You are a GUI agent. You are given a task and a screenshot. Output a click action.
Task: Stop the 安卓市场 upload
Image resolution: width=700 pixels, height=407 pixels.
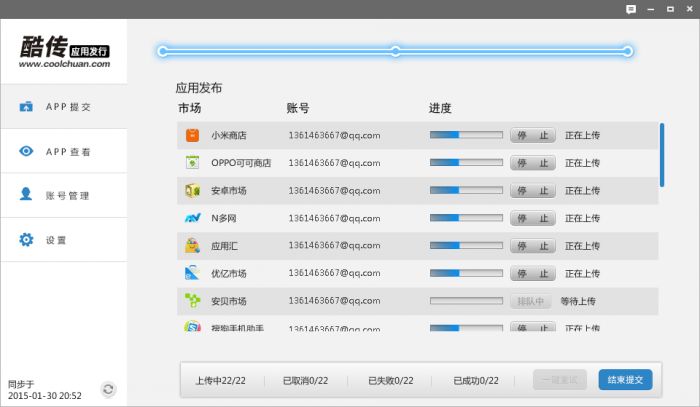(x=533, y=191)
